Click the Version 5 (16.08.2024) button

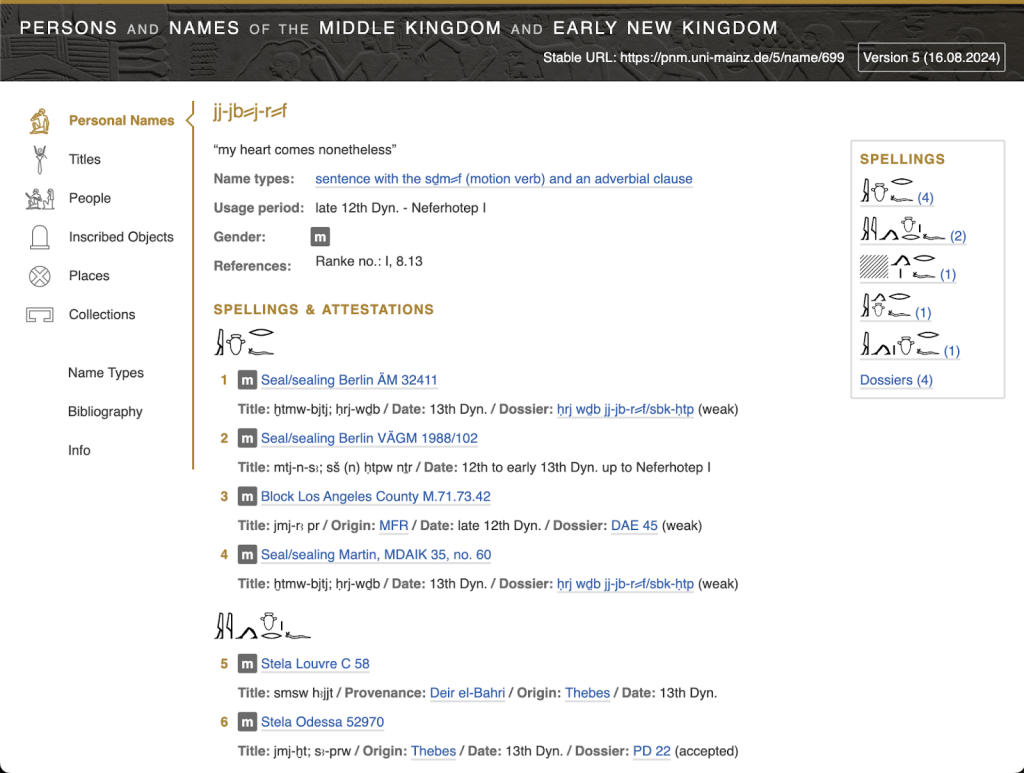point(931,57)
